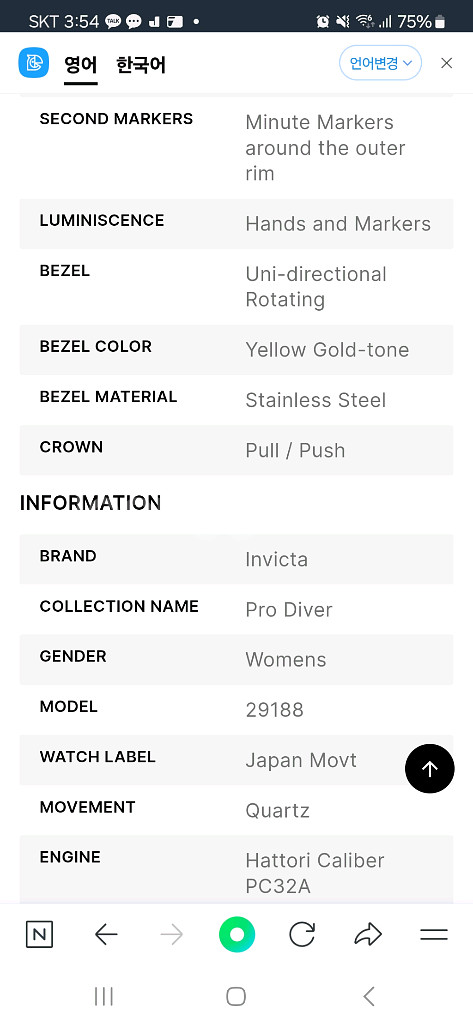Open the browser hamburger menu
The image size is (473, 1024).
click(434, 935)
